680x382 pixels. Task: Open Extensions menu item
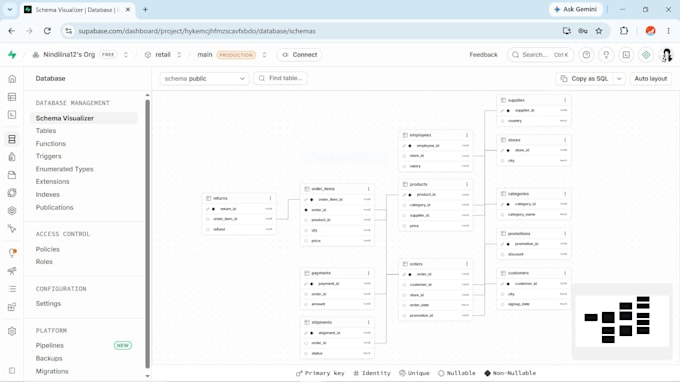(52, 182)
